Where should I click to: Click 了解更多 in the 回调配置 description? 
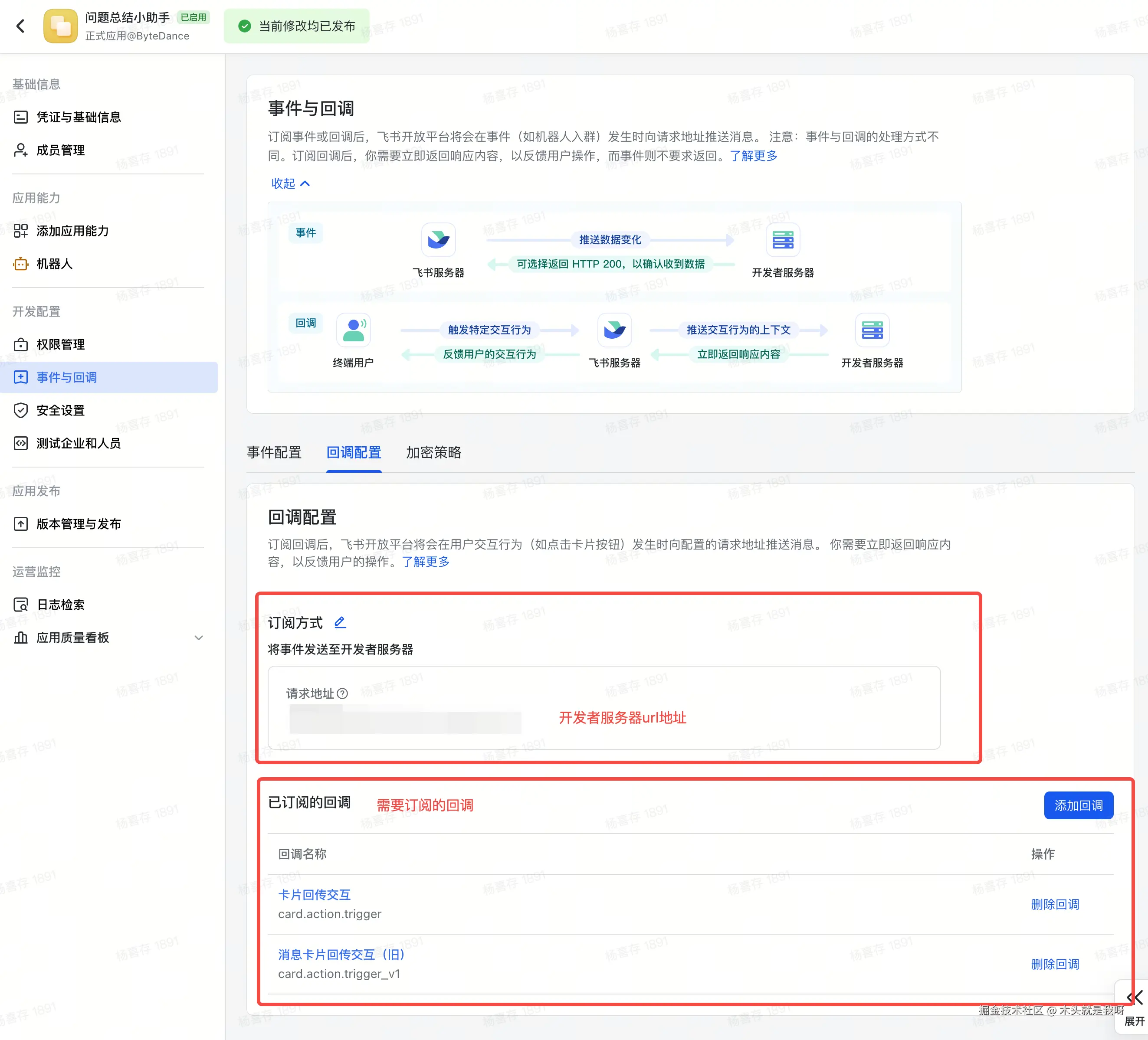coord(425,562)
